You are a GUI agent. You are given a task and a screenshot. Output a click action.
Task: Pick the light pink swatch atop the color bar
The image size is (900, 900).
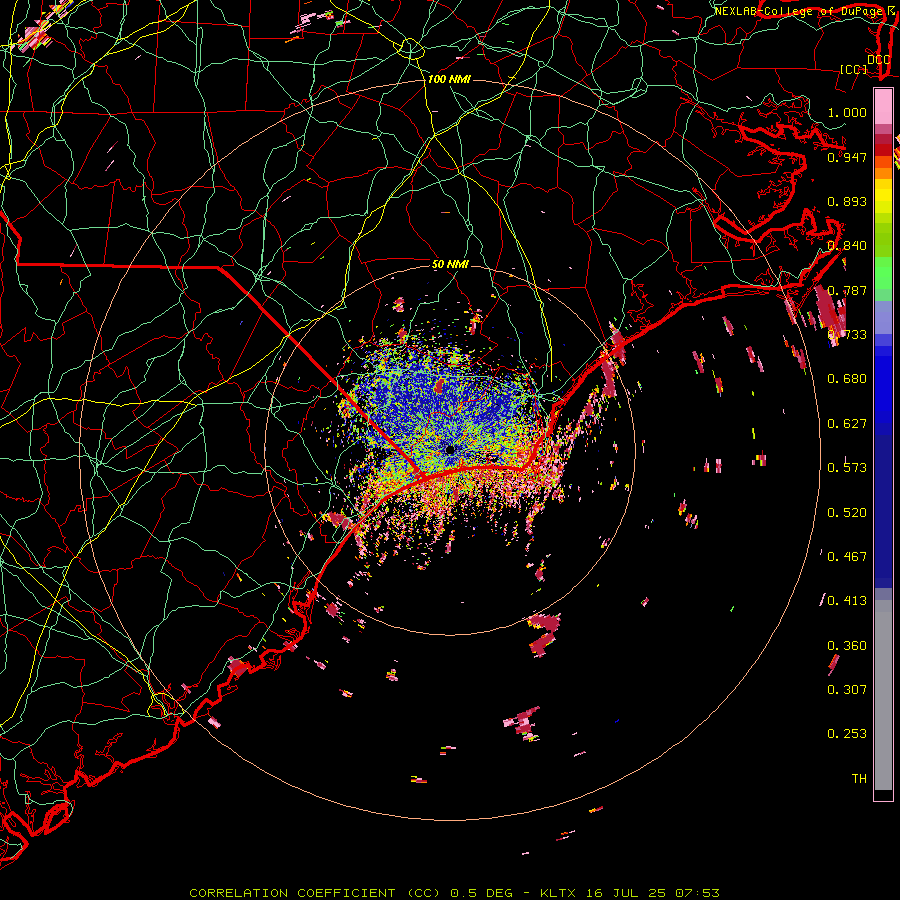pos(883,107)
